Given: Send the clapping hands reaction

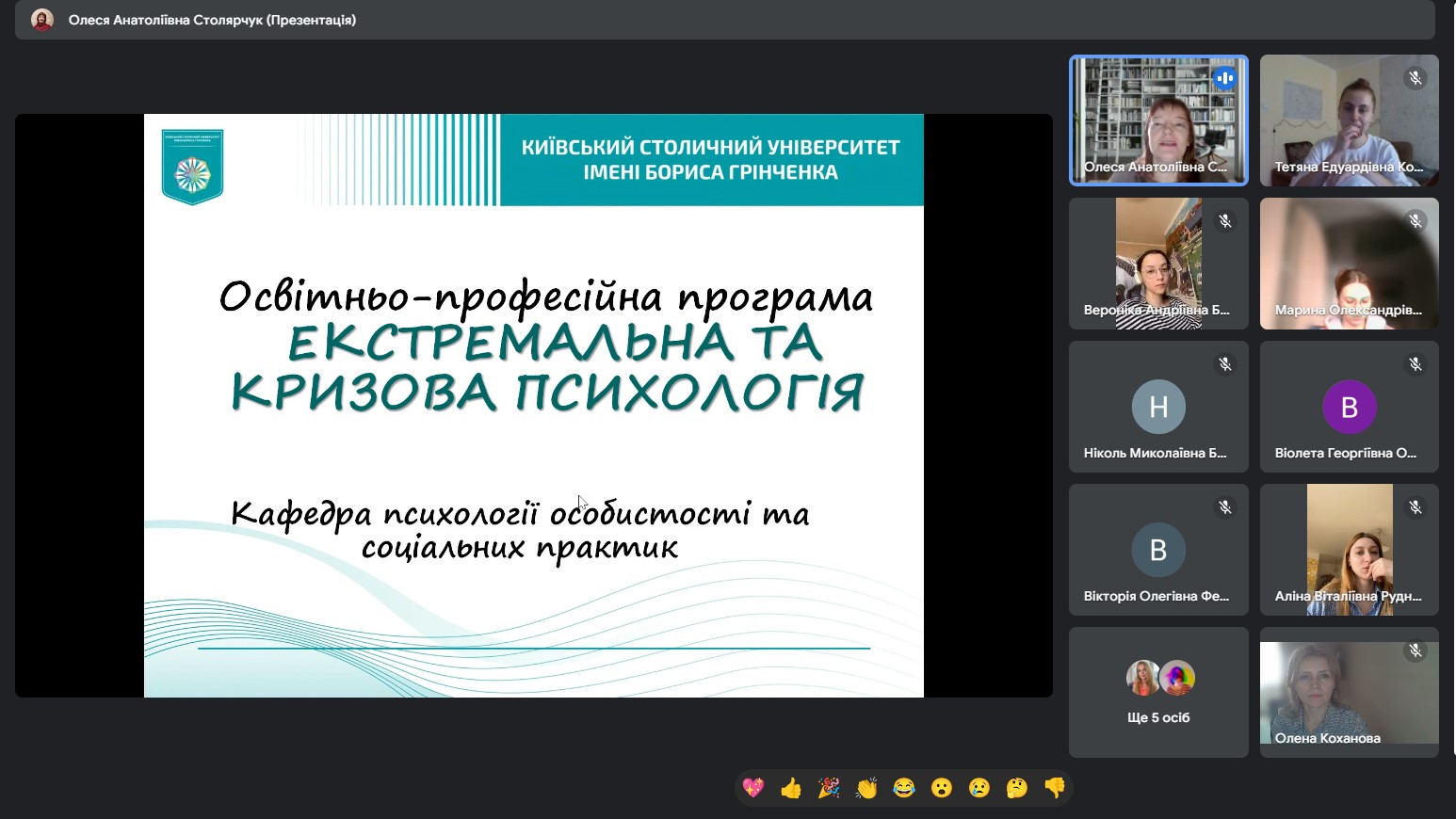Looking at the screenshot, I should click(866, 788).
